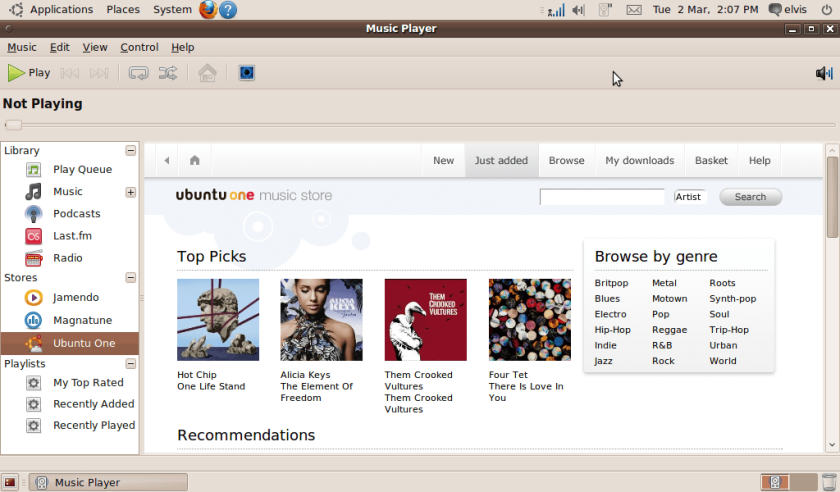This screenshot has height=492, width=840.
Task: Open the Hot Chip album cover
Action: pos(218,319)
